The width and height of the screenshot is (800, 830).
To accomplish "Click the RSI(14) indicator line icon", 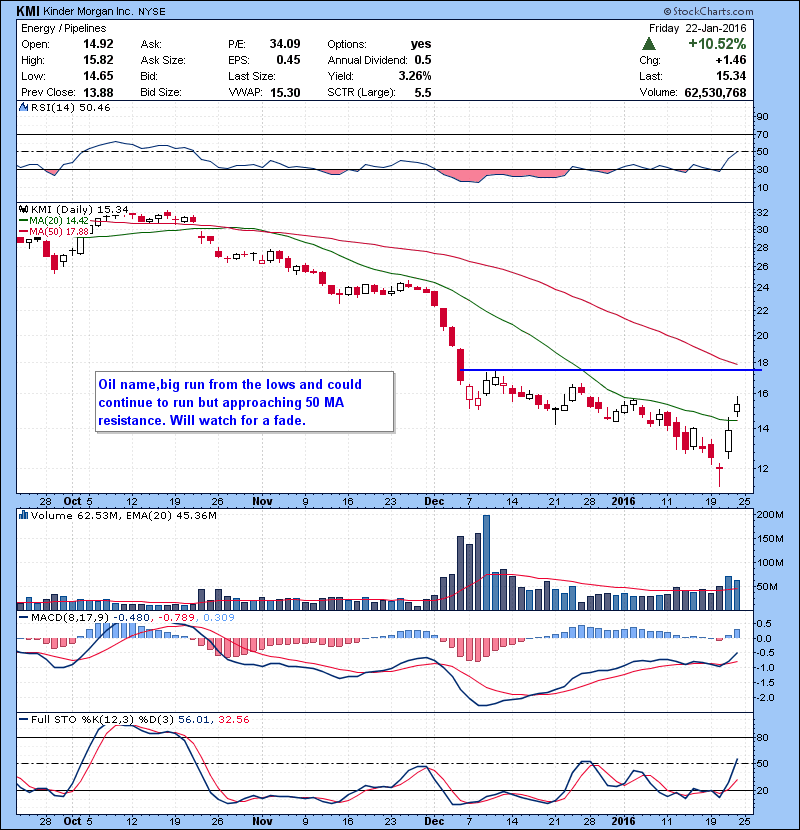I will pyautogui.click(x=23, y=107).
